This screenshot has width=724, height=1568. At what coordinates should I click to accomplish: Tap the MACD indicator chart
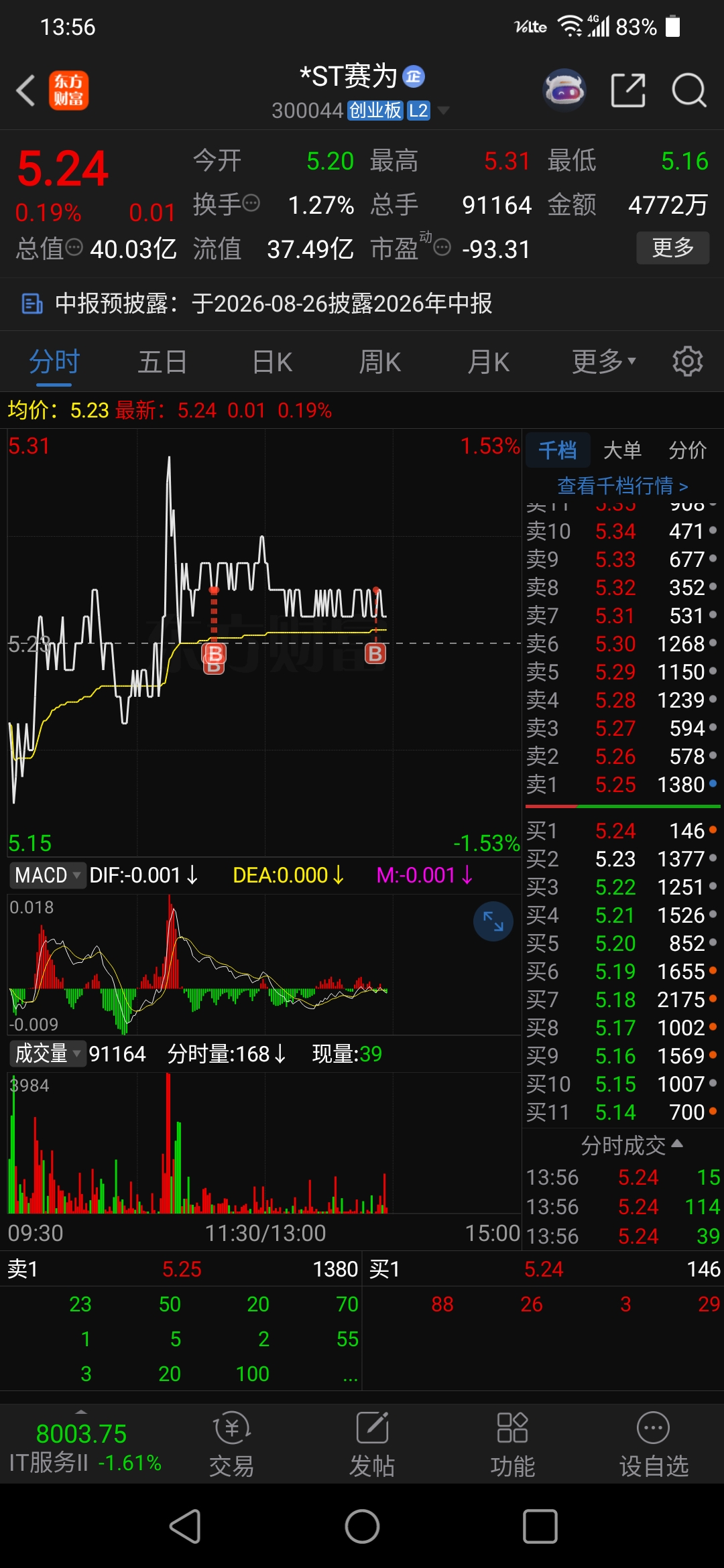click(264, 964)
